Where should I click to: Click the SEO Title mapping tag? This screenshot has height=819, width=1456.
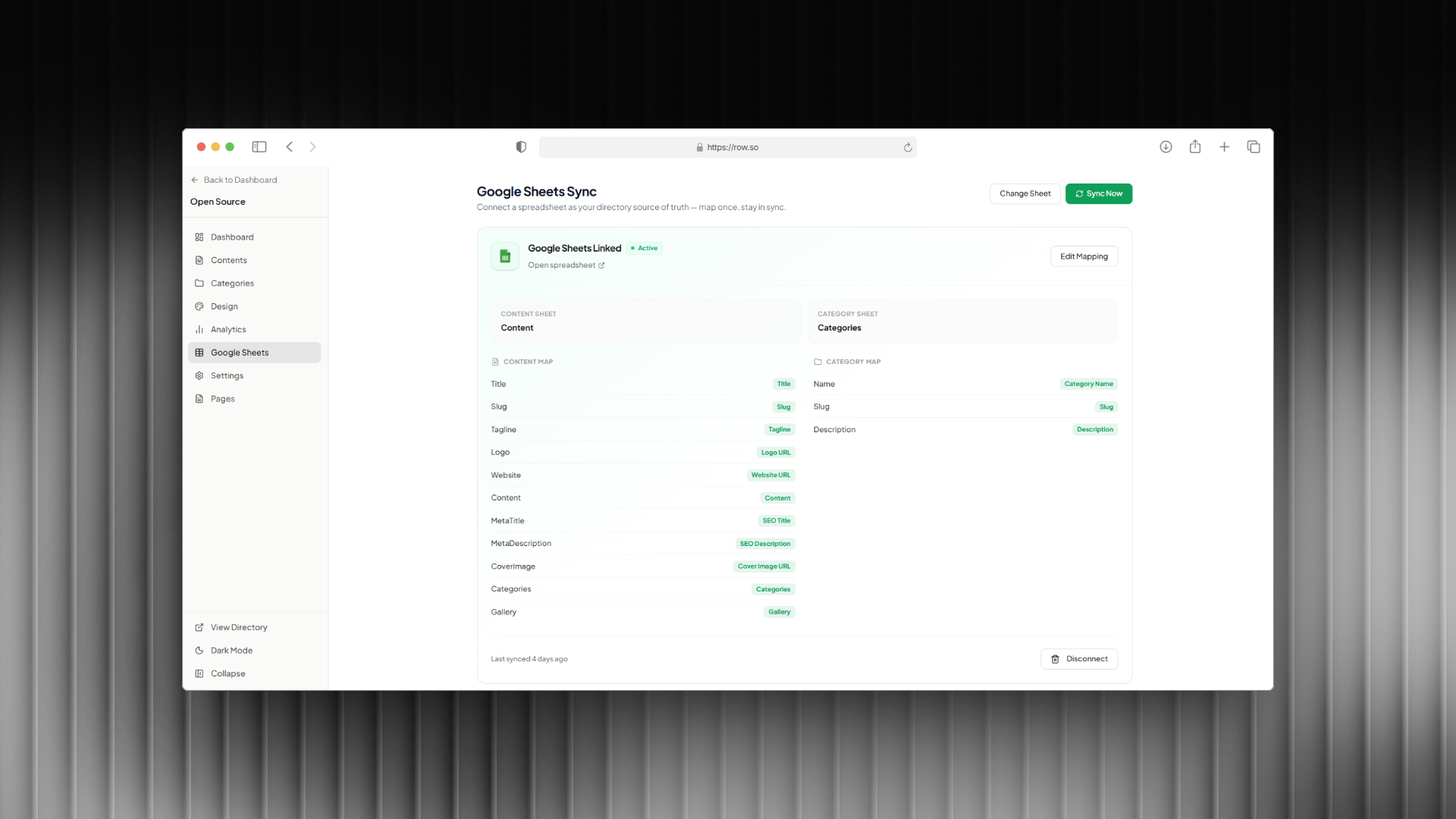[x=777, y=521]
